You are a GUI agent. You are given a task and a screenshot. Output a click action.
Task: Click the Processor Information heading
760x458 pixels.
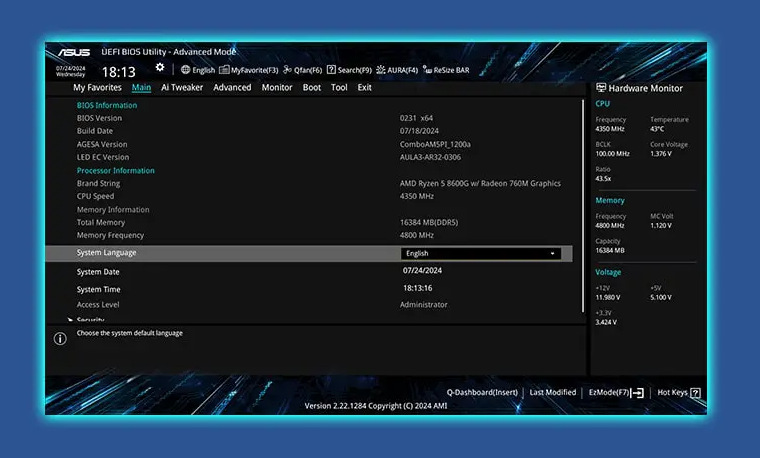pyautogui.click(x=115, y=171)
